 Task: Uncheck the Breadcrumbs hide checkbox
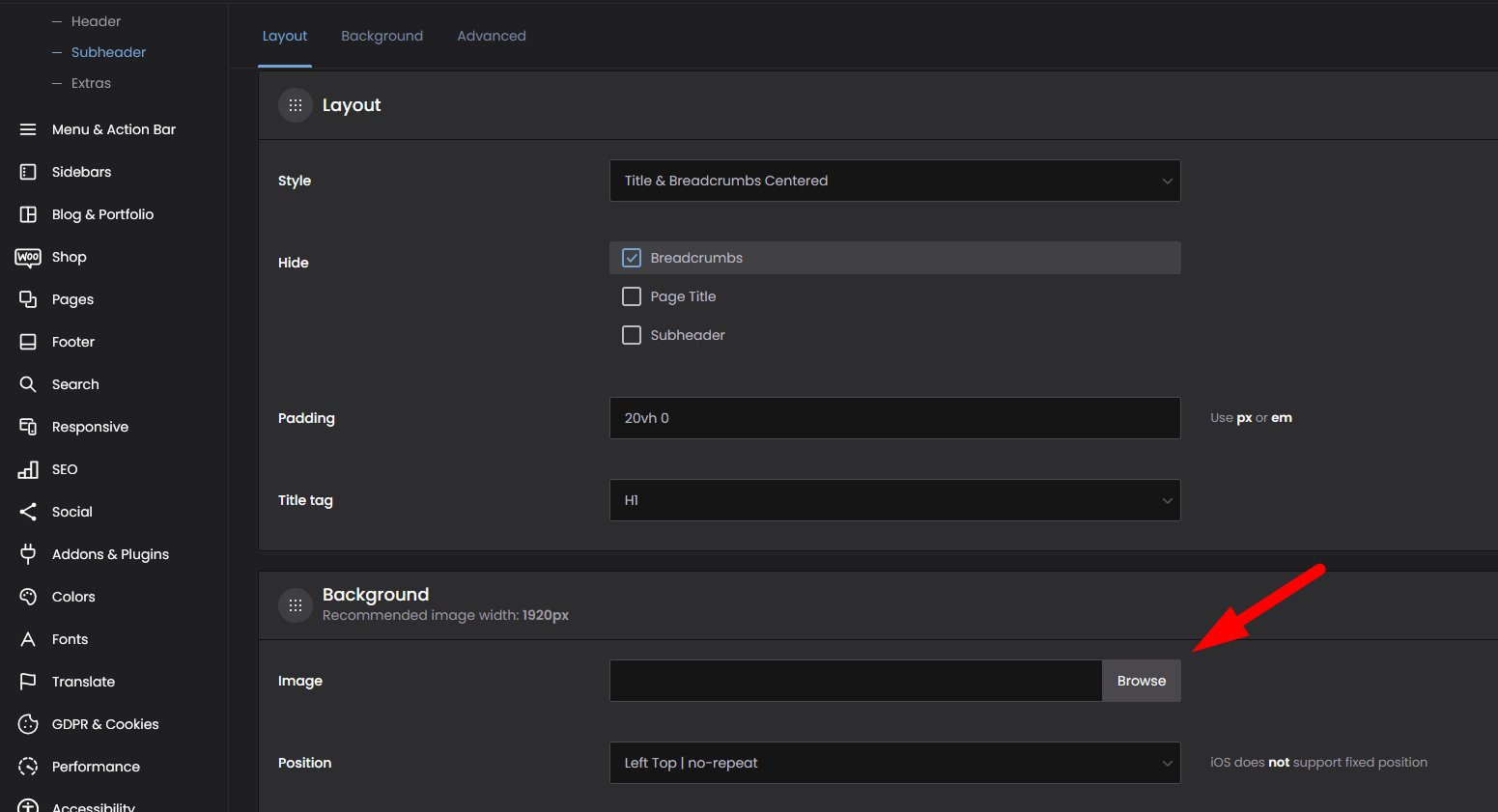coord(632,258)
